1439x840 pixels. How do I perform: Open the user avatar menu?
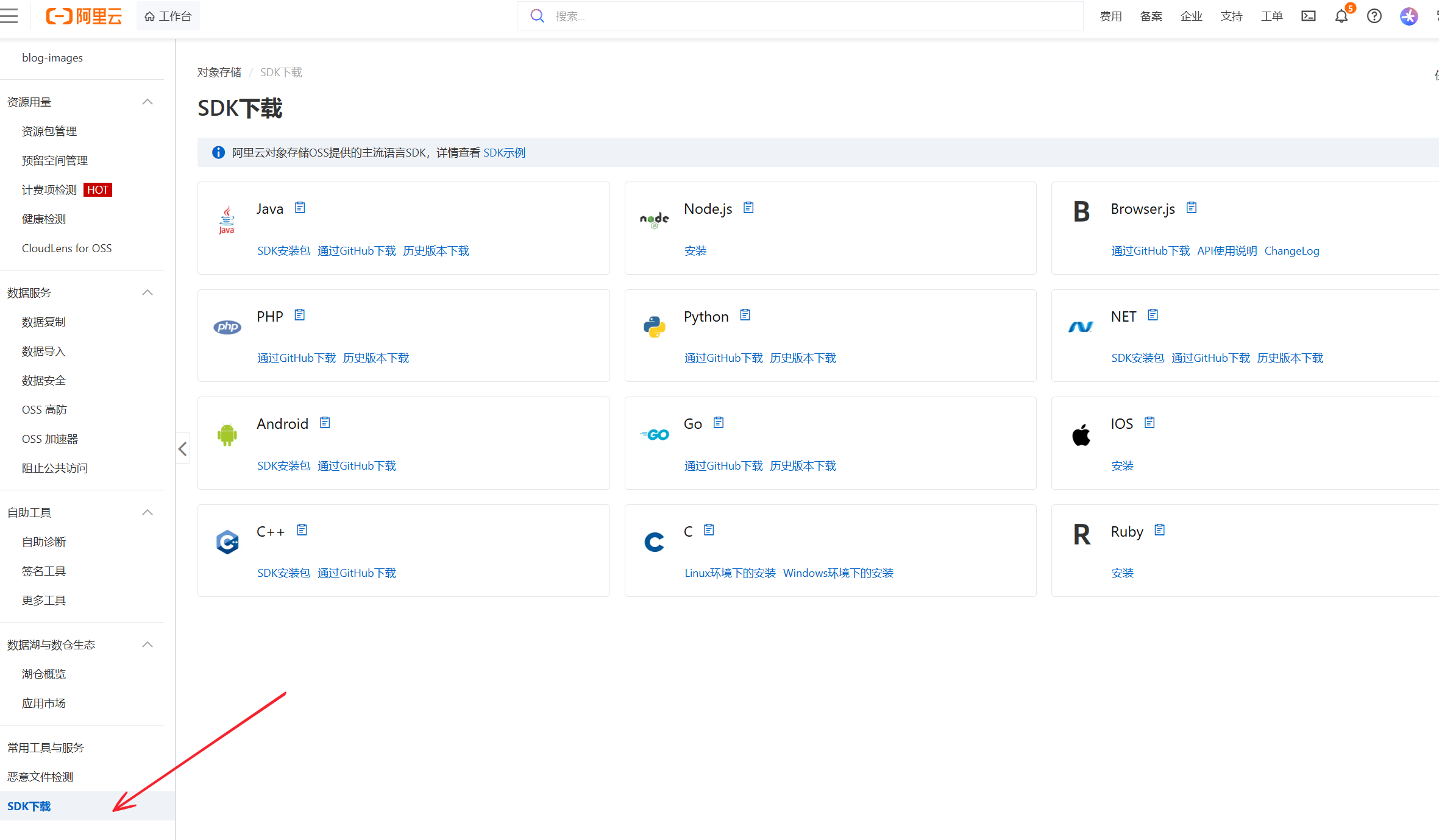tap(1409, 16)
